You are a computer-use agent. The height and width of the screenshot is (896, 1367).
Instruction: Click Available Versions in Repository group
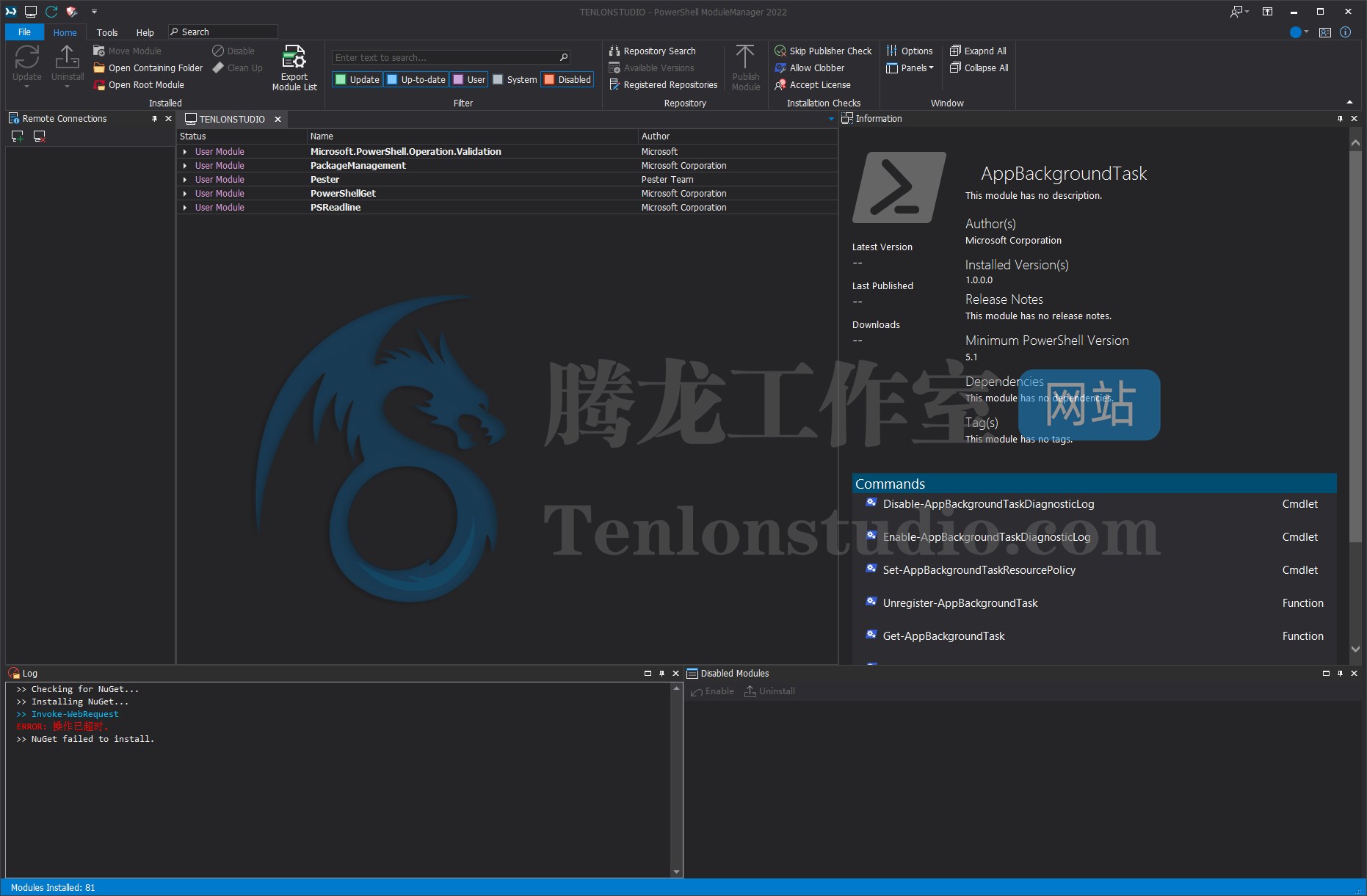(651, 68)
